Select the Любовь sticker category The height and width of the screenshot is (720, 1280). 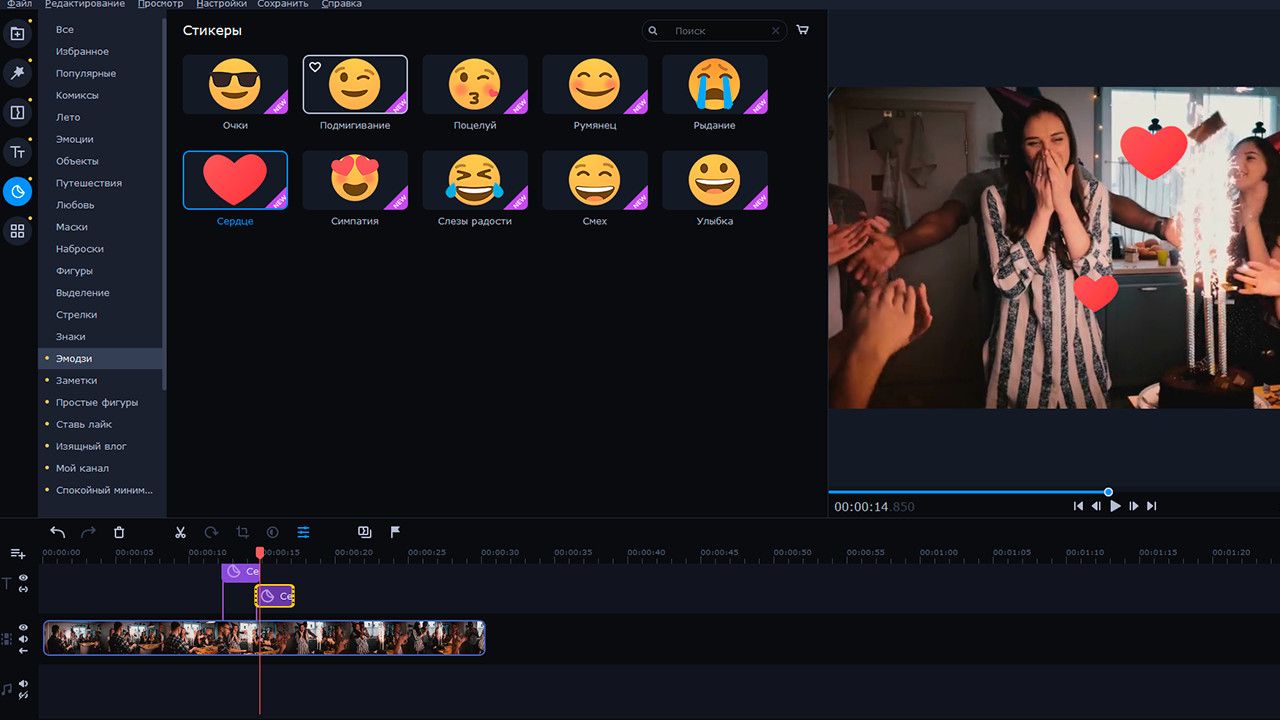click(x=75, y=205)
